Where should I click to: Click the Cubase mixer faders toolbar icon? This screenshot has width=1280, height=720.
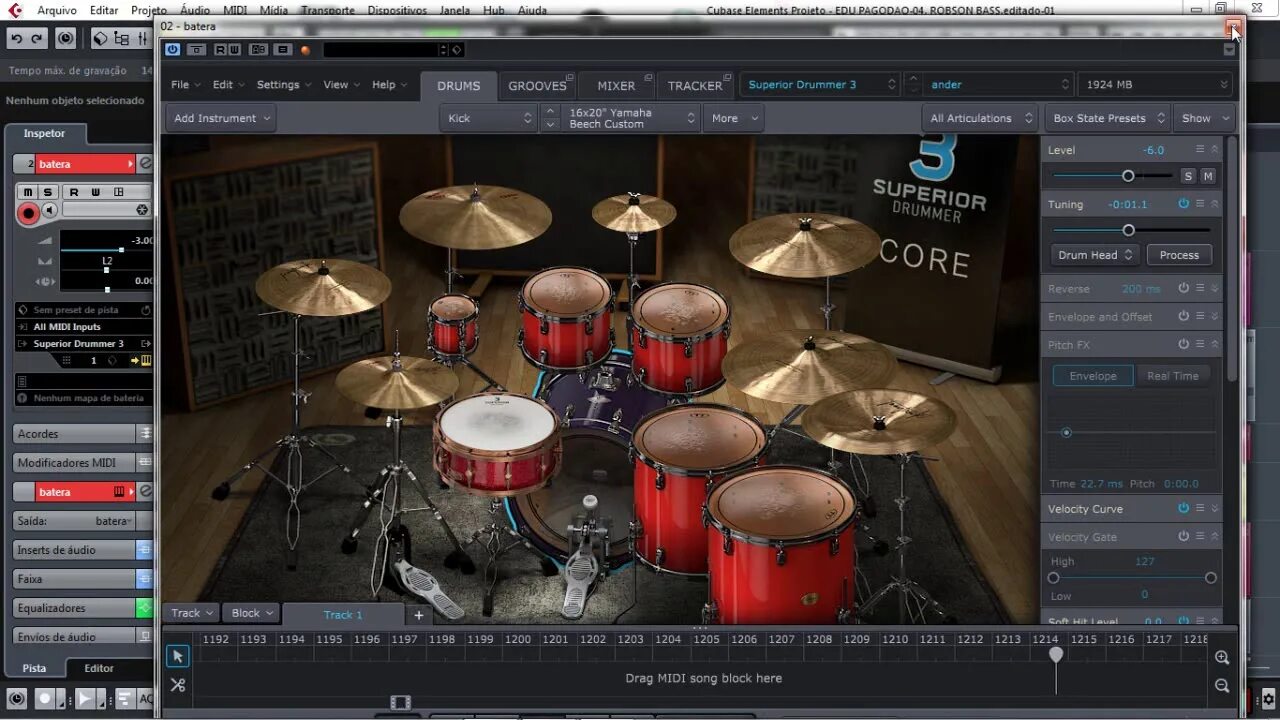pyautogui.click(x=143, y=38)
